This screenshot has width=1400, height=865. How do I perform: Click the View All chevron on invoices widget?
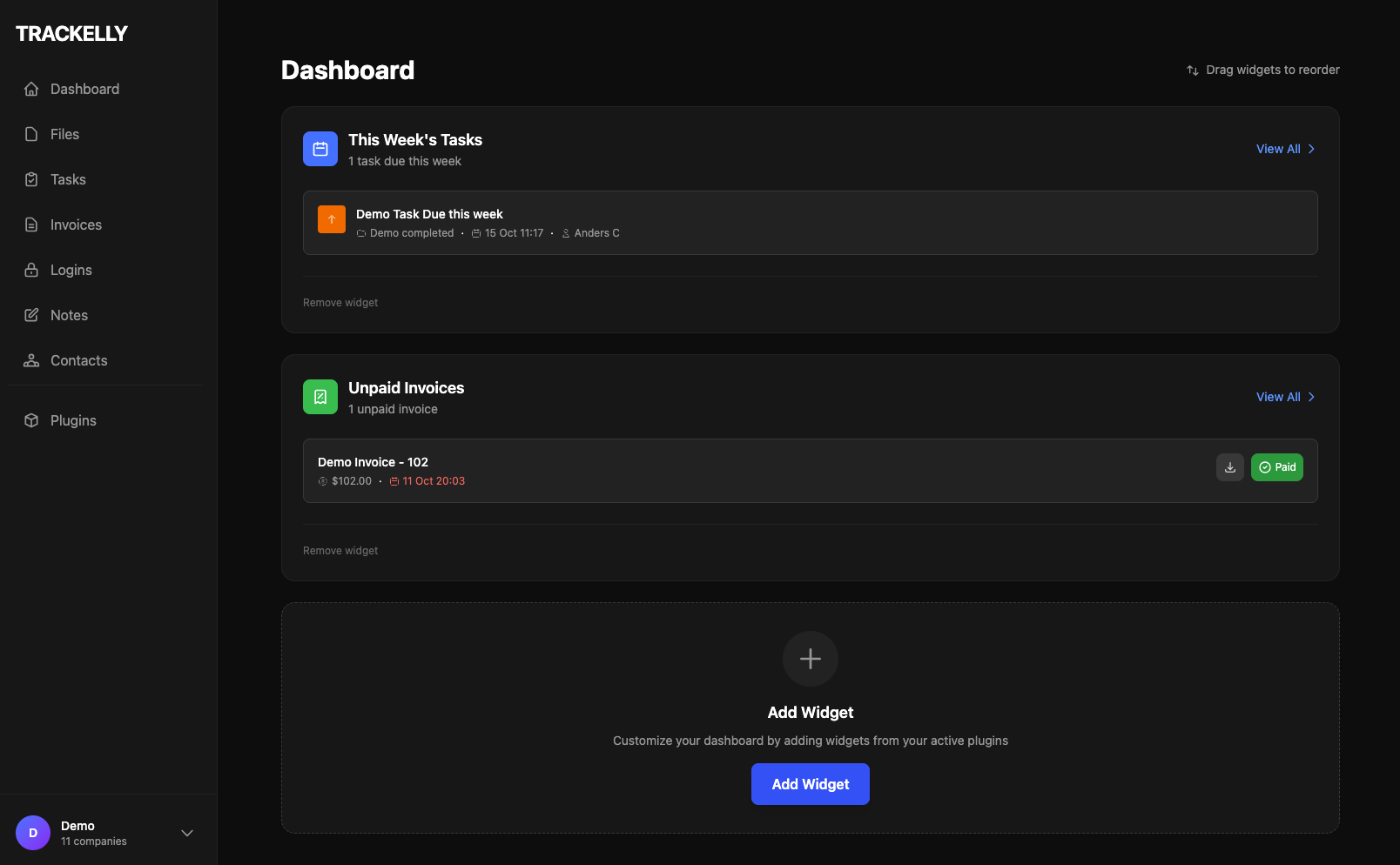1312,397
